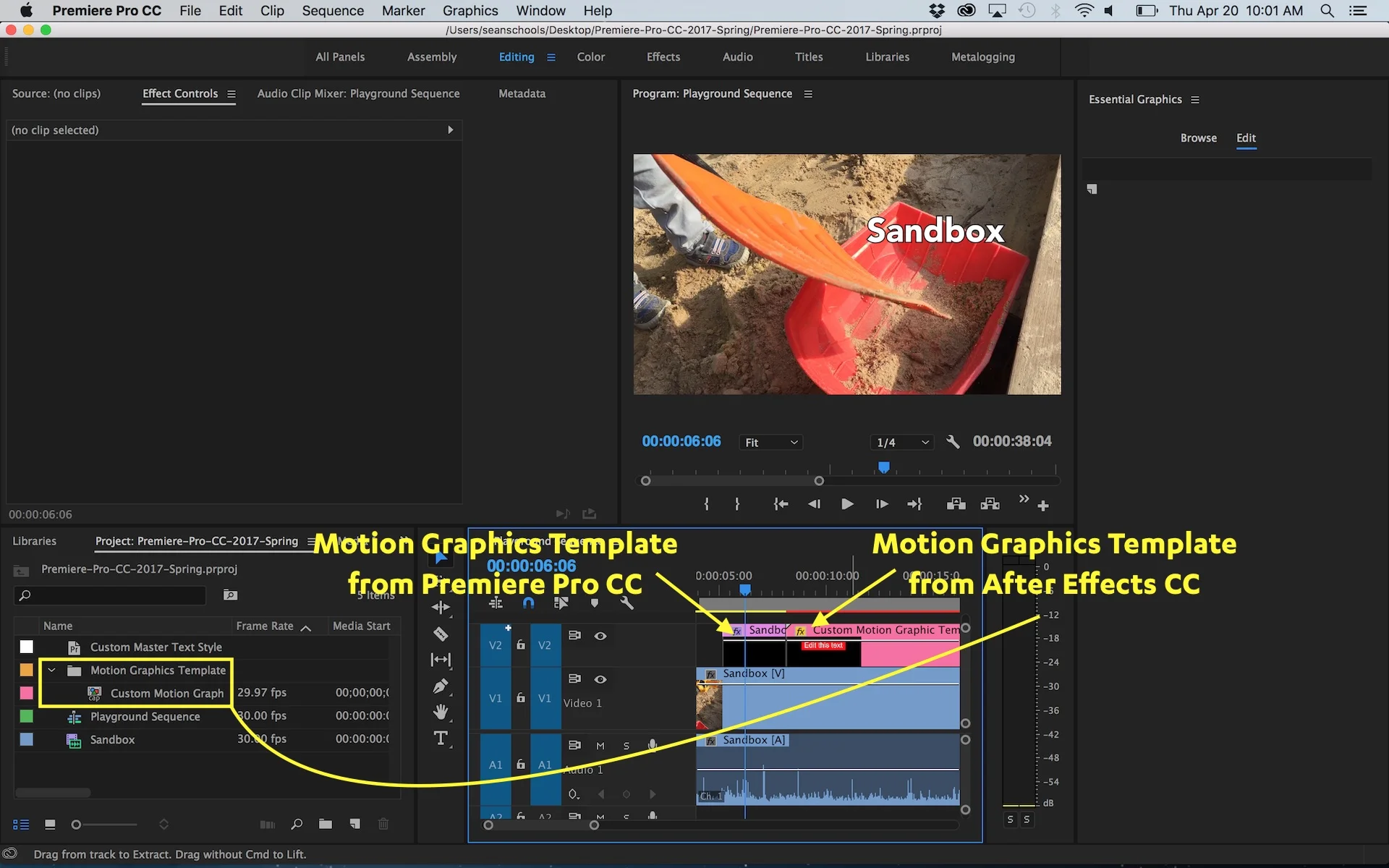Mute the Audio 1 track

click(600, 746)
